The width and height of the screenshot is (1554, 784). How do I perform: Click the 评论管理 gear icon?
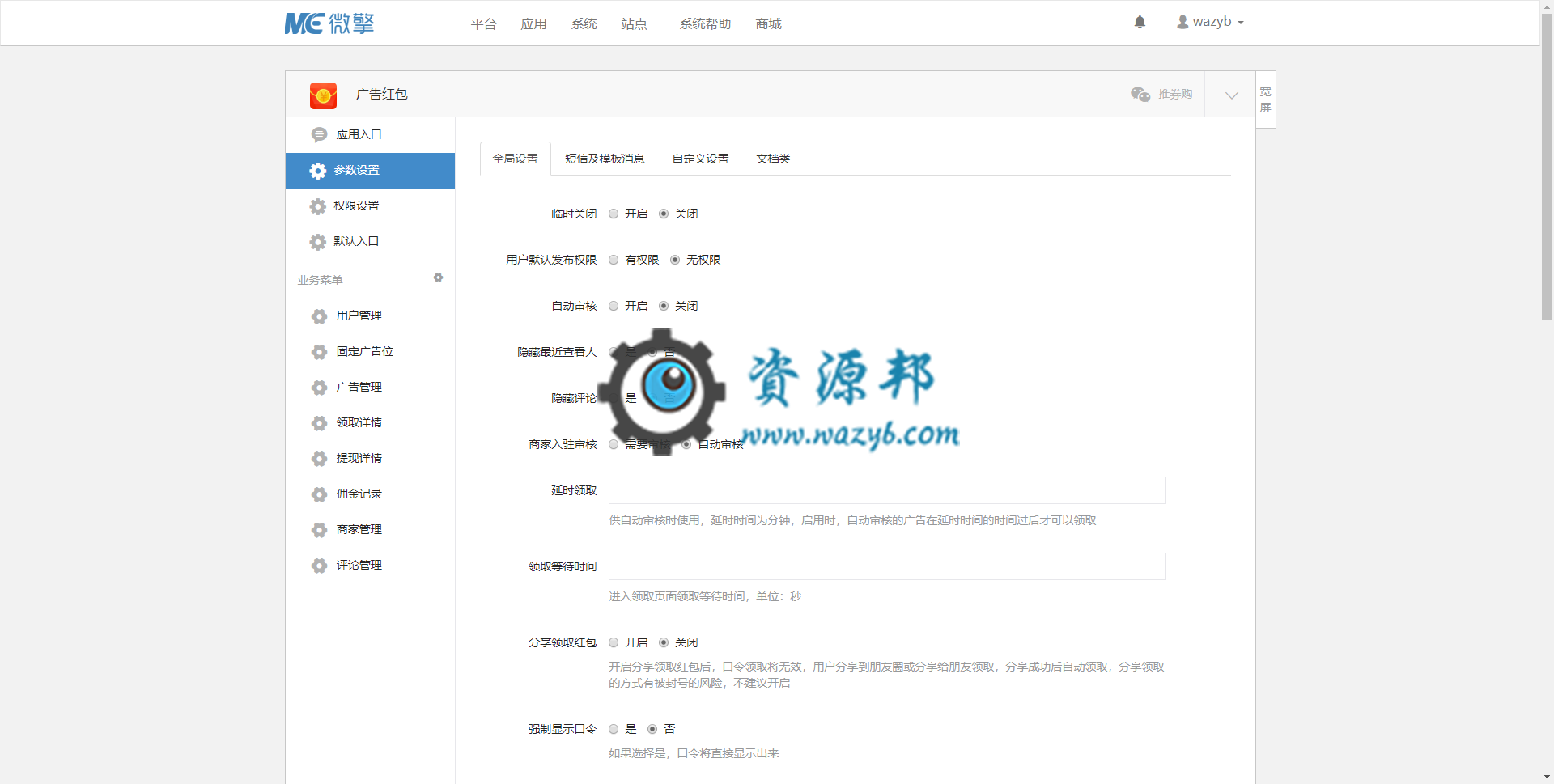point(319,566)
